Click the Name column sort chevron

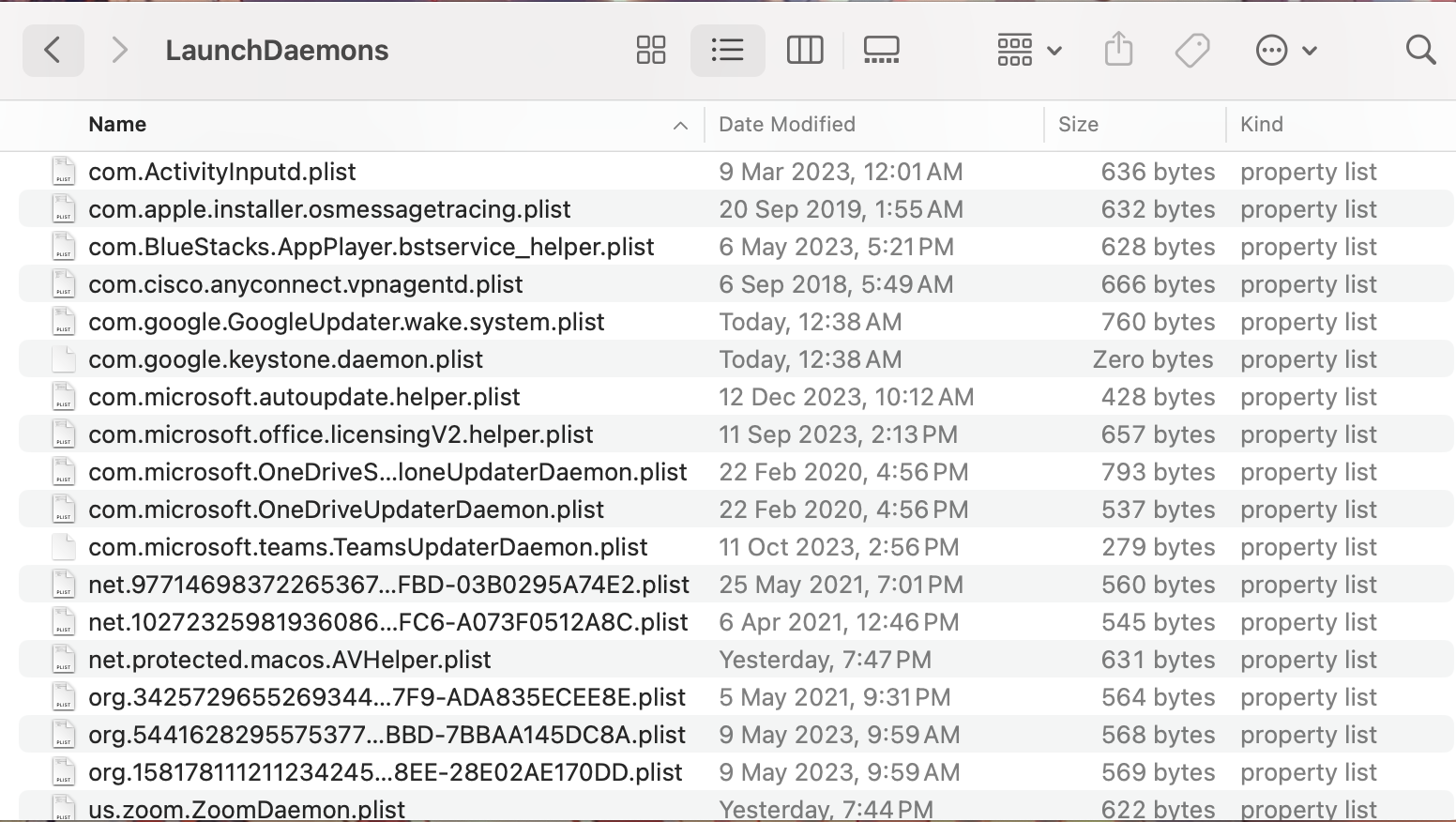679,124
